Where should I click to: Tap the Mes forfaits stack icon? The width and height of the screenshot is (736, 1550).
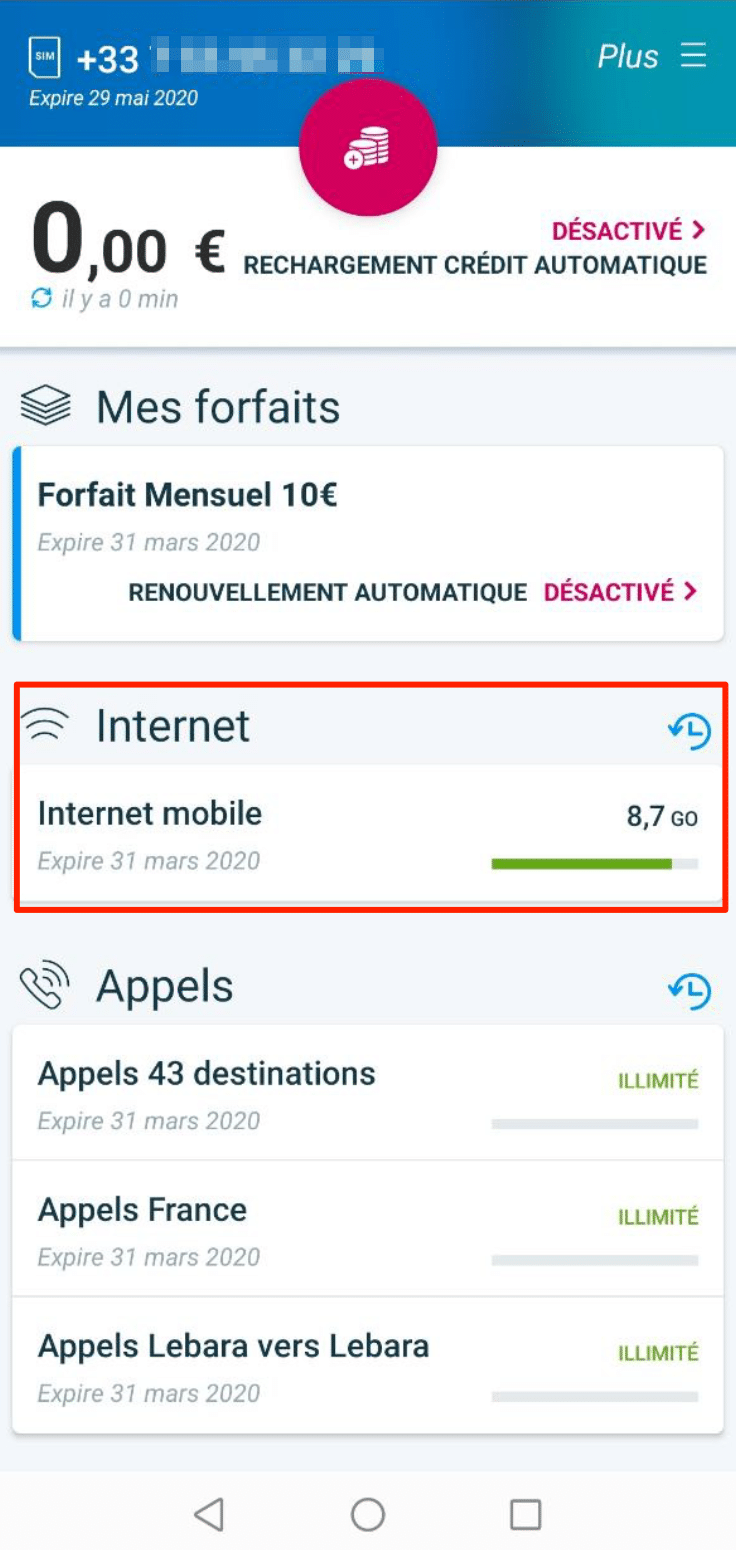pos(46,407)
